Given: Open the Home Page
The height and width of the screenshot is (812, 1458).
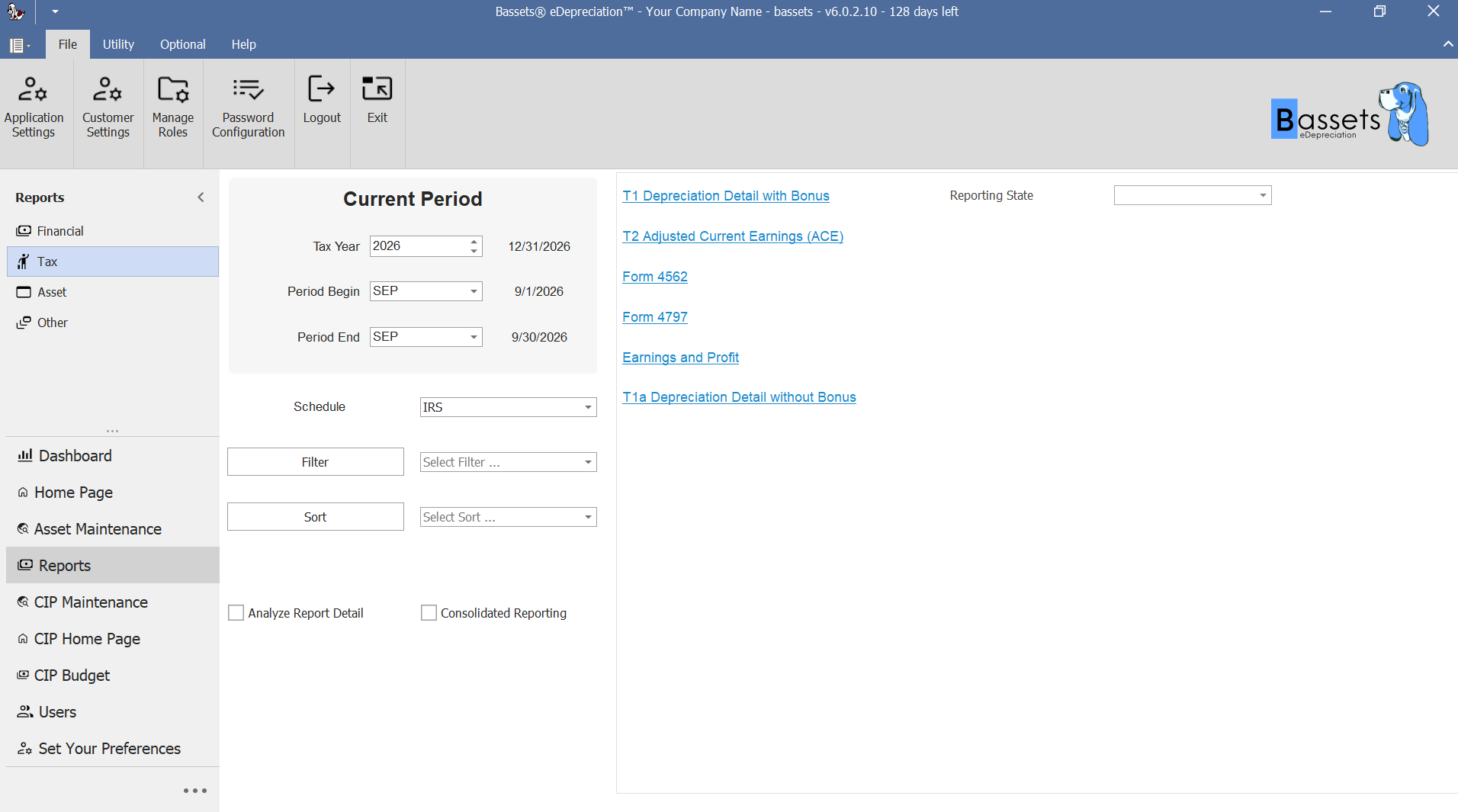Looking at the screenshot, I should 113,493.
